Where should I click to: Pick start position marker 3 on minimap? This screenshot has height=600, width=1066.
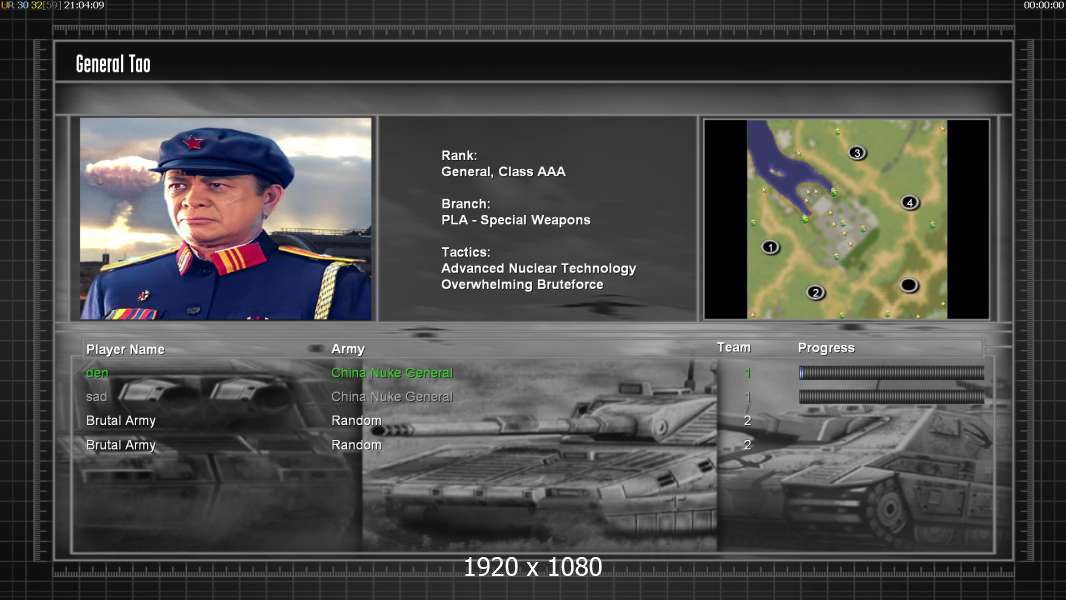(x=856, y=153)
